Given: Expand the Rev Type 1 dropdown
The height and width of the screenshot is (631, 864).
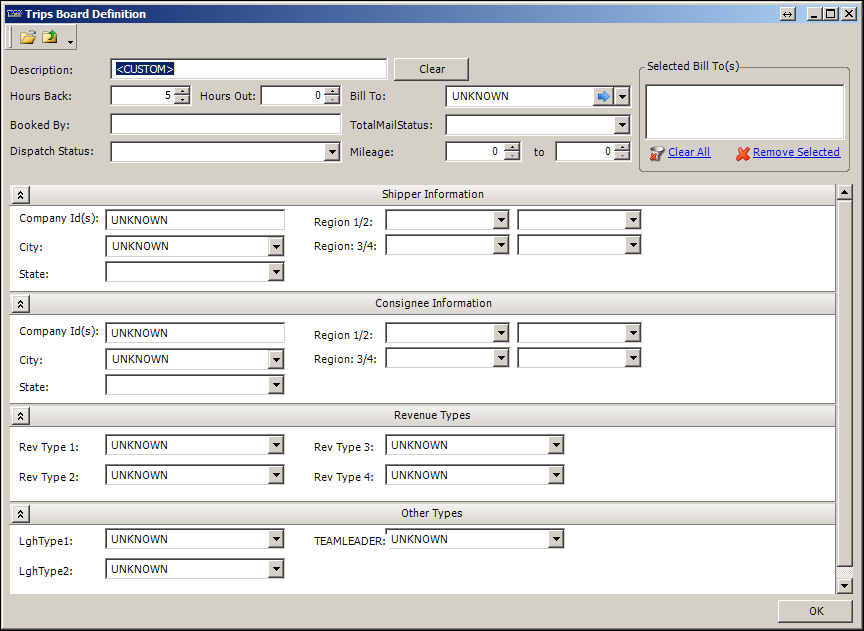Looking at the screenshot, I should (x=276, y=446).
